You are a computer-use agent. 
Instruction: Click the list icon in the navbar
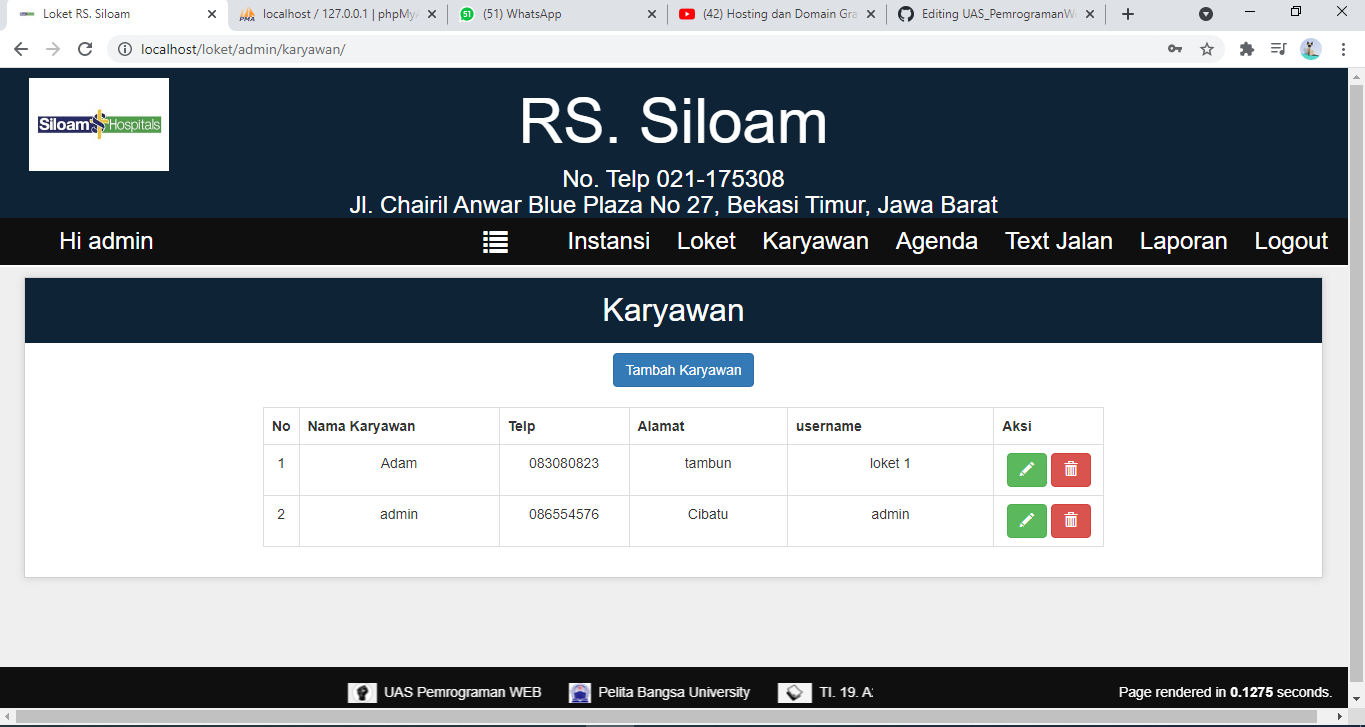[x=495, y=241]
